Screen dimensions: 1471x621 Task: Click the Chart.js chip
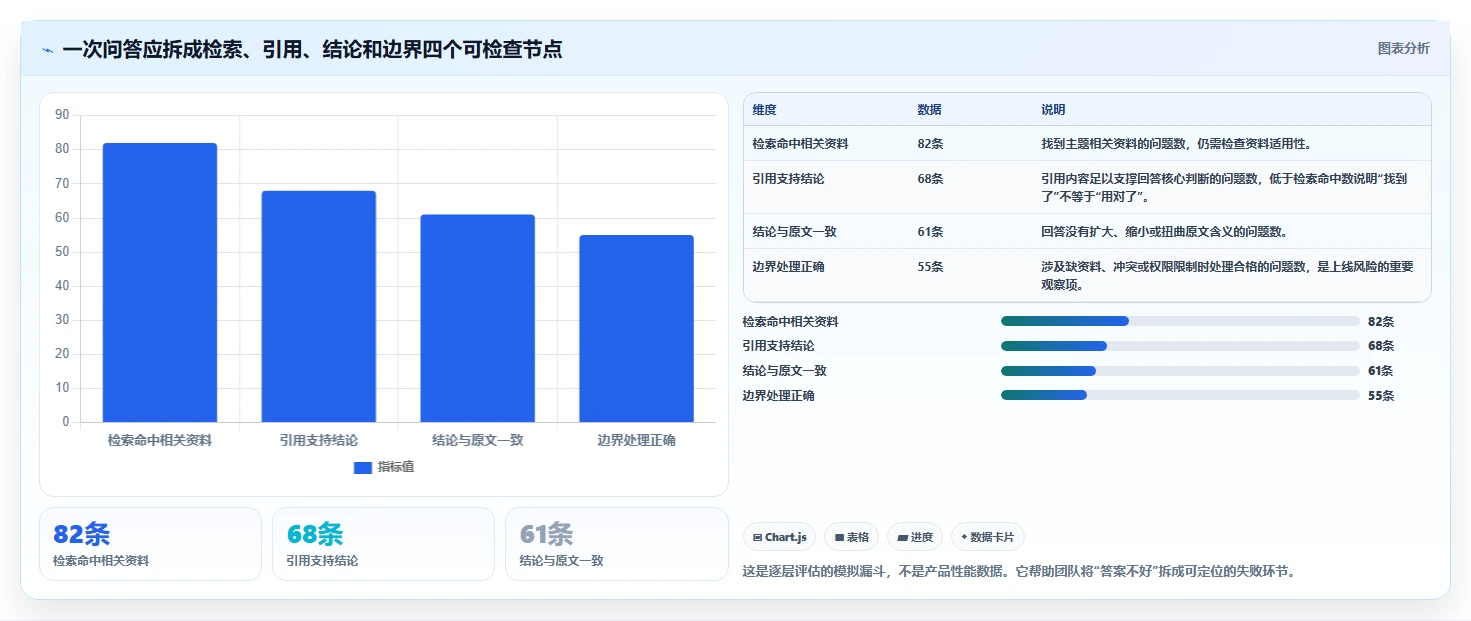click(x=780, y=537)
